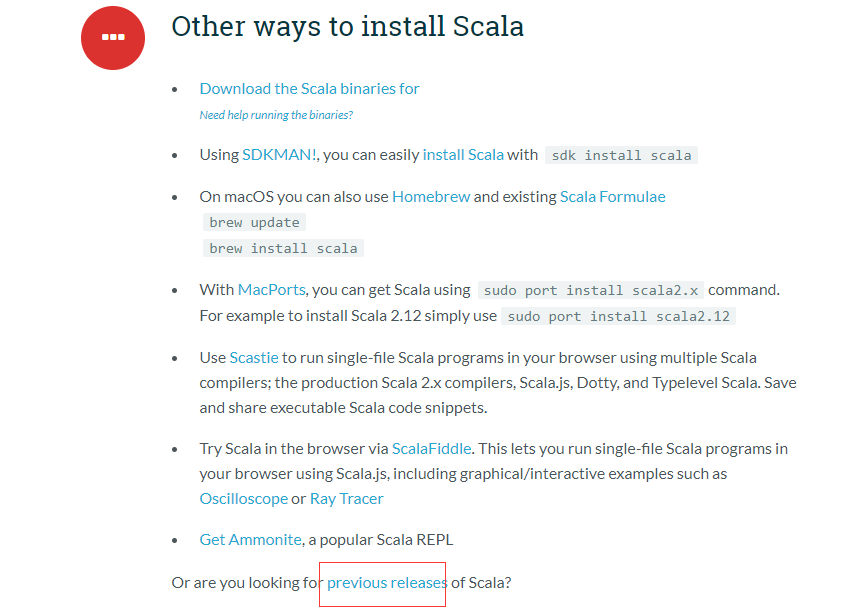The height and width of the screenshot is (615, 852).
Task: Open the Ray Tracer example link
Action: coord(346,498)
